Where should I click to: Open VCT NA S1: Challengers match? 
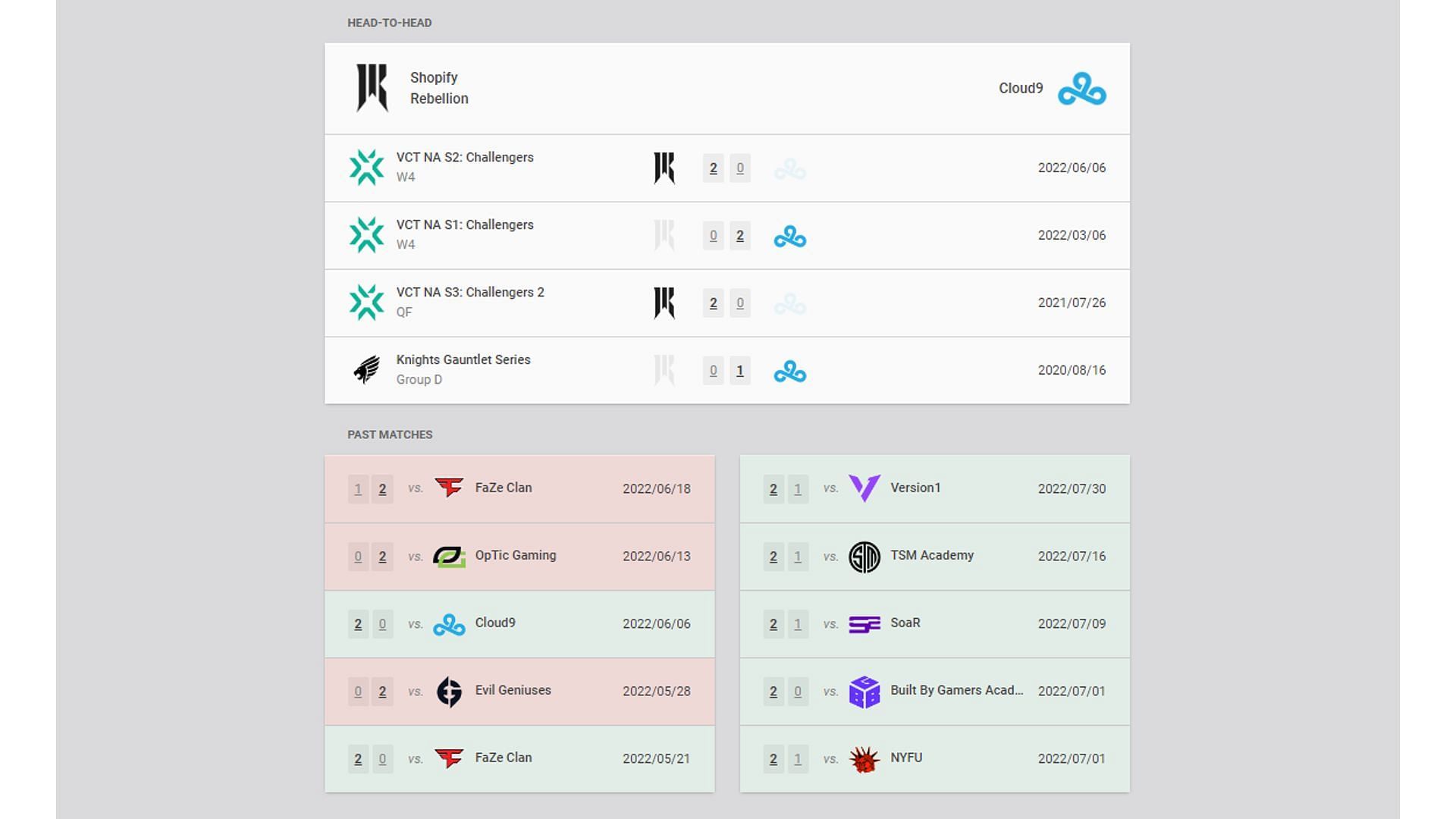[x=727, y=236]
